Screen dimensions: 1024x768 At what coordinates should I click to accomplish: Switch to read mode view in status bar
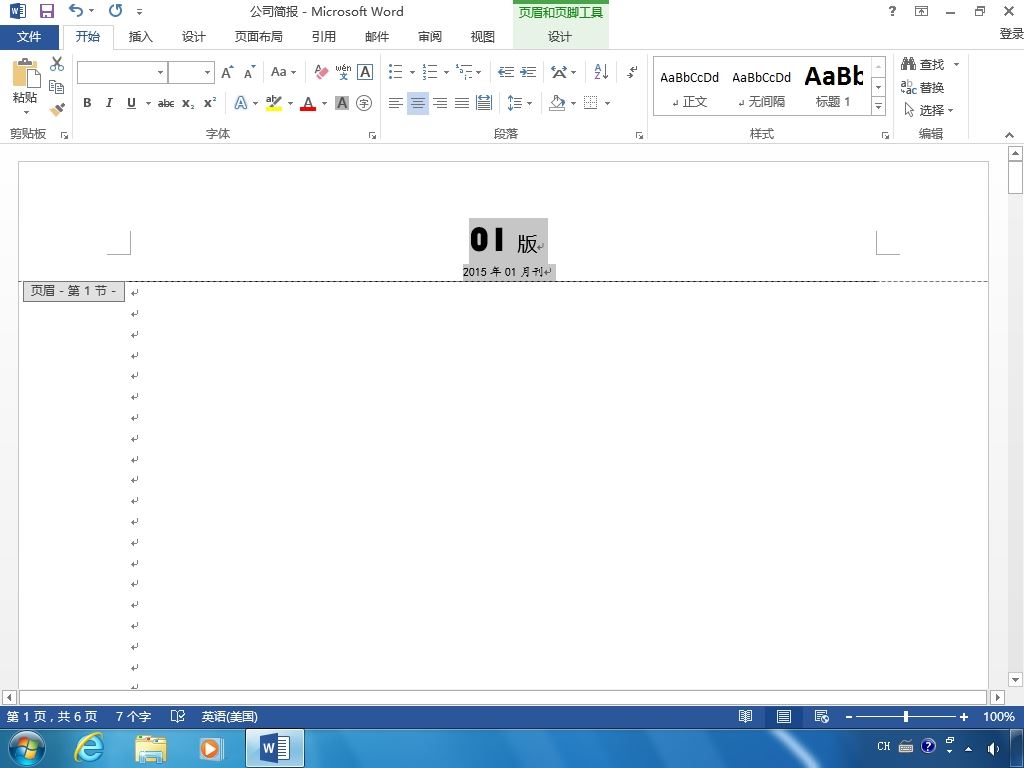(x=745, y=716)
